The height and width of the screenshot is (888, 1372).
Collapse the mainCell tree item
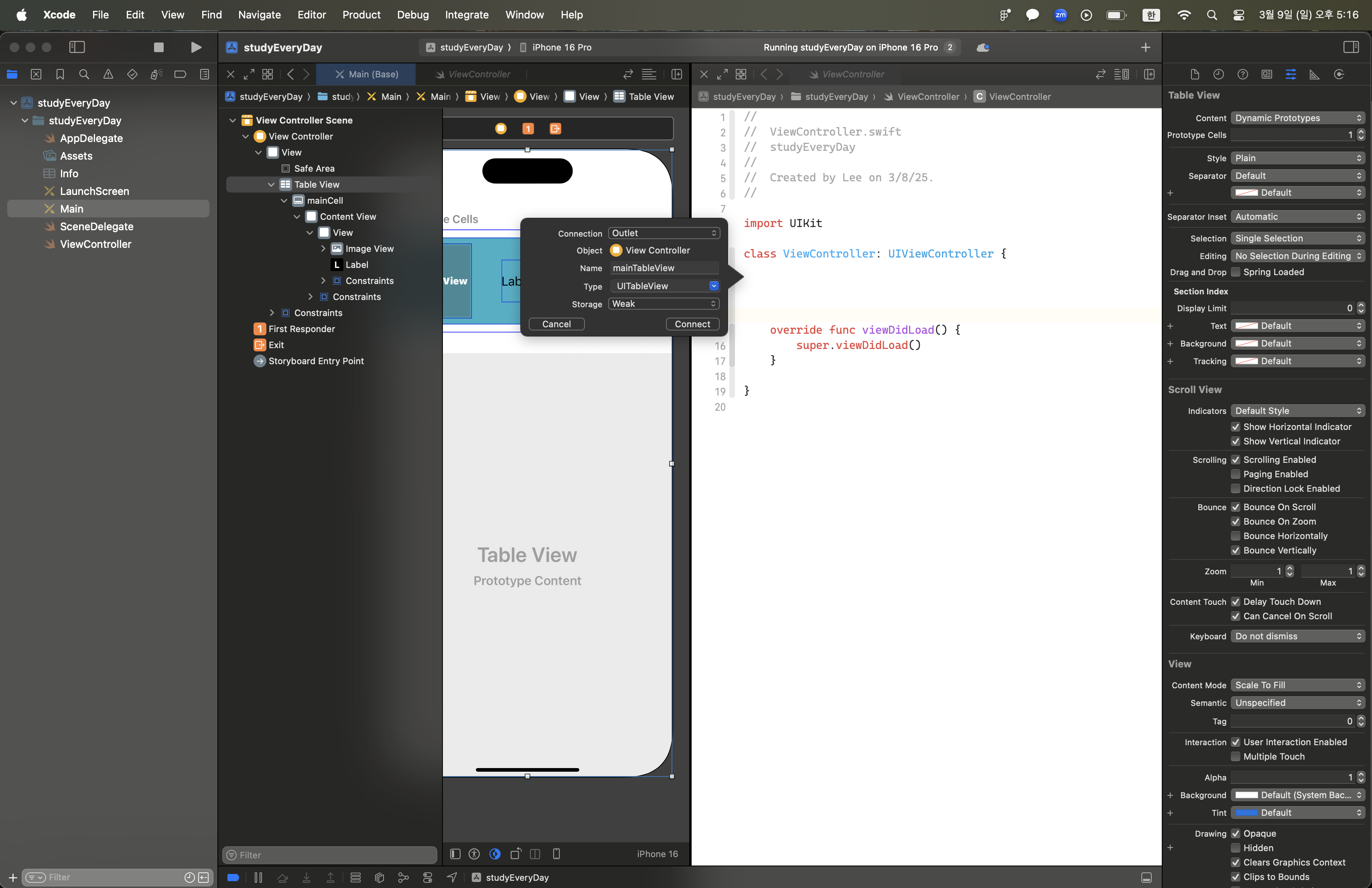[284, 201]
